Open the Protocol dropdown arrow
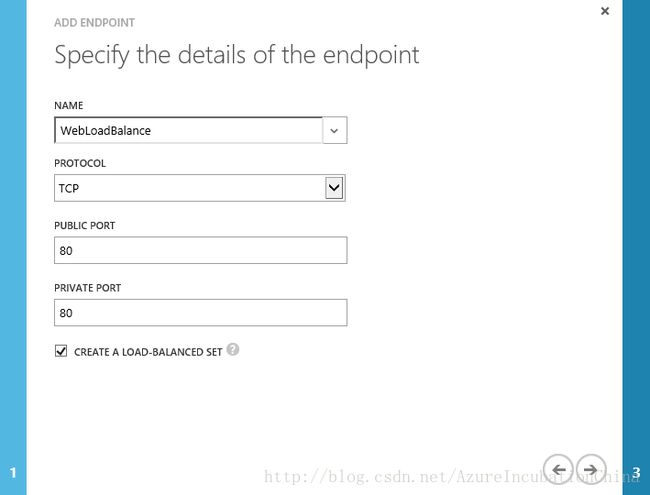The height and width of the screenshot is (495, 650). (x=334, y=188)
